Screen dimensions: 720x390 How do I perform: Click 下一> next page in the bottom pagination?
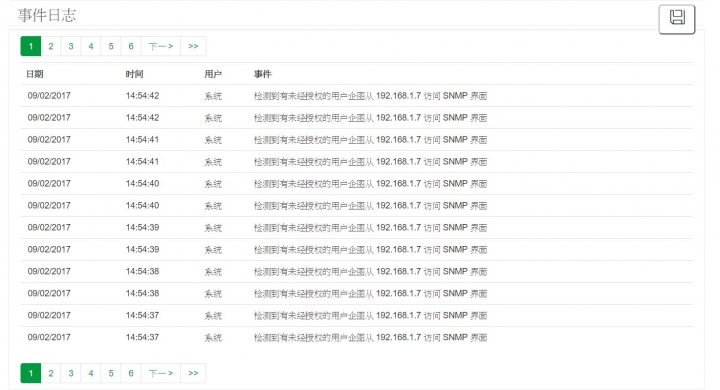[161, 373]
